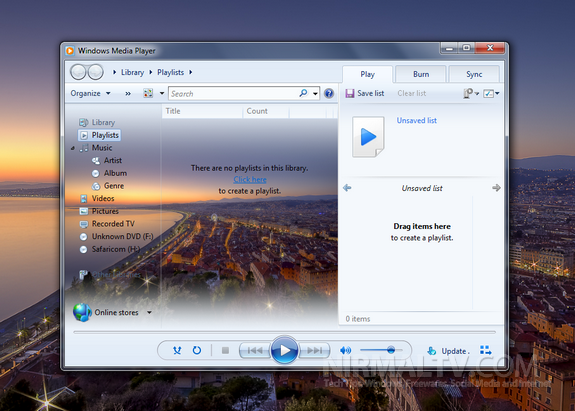Click the Unsaved list title link
Screen dimensions: 575x411
(417, 120)
